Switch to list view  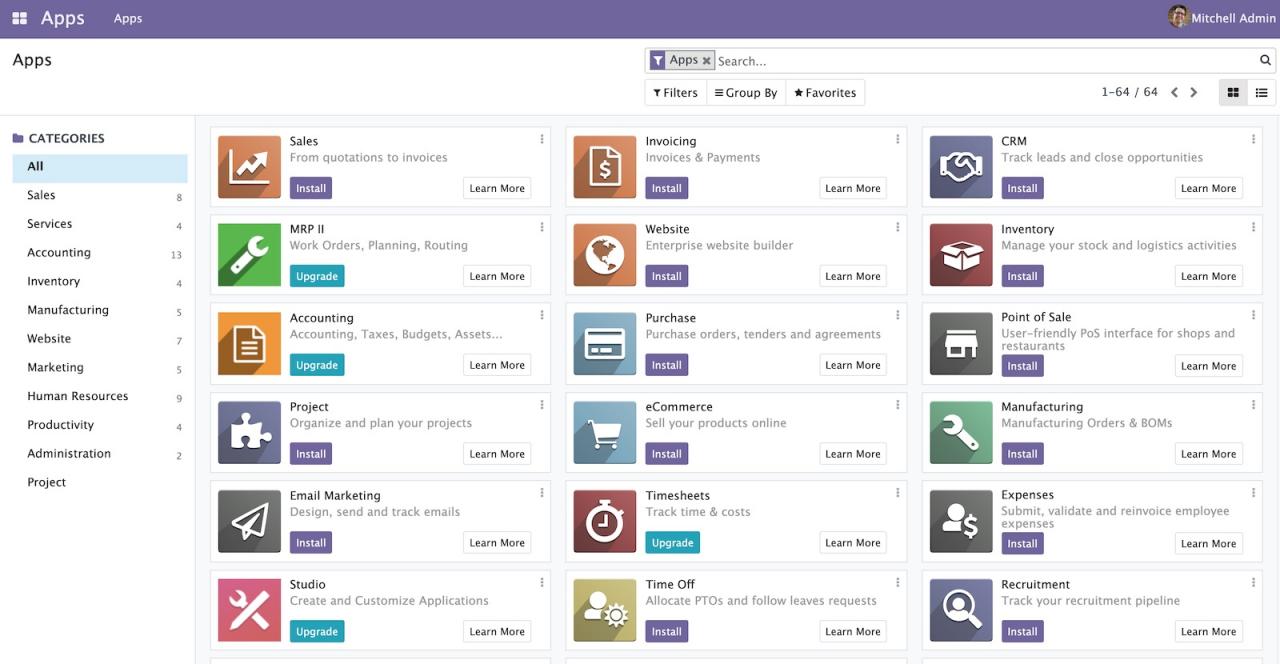1262,92
